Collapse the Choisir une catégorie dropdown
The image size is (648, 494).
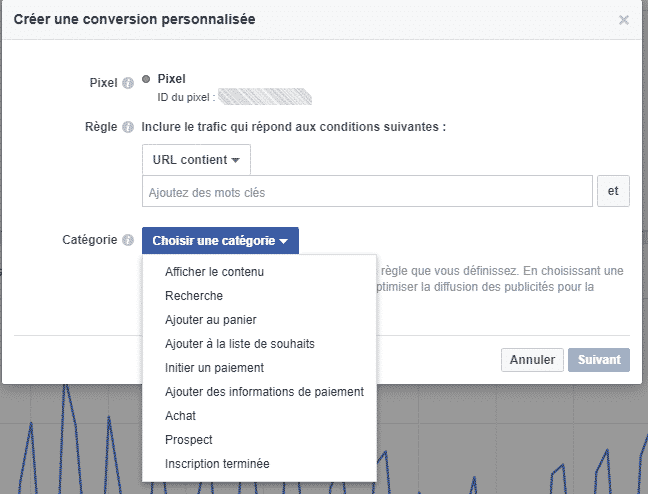[220, 241]
